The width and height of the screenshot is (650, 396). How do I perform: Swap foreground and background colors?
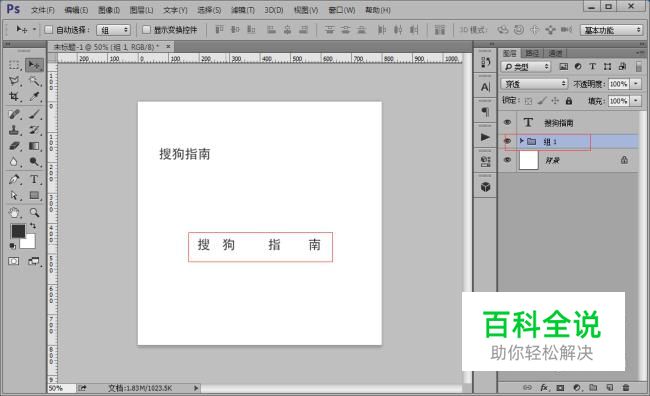click(33, 226)
